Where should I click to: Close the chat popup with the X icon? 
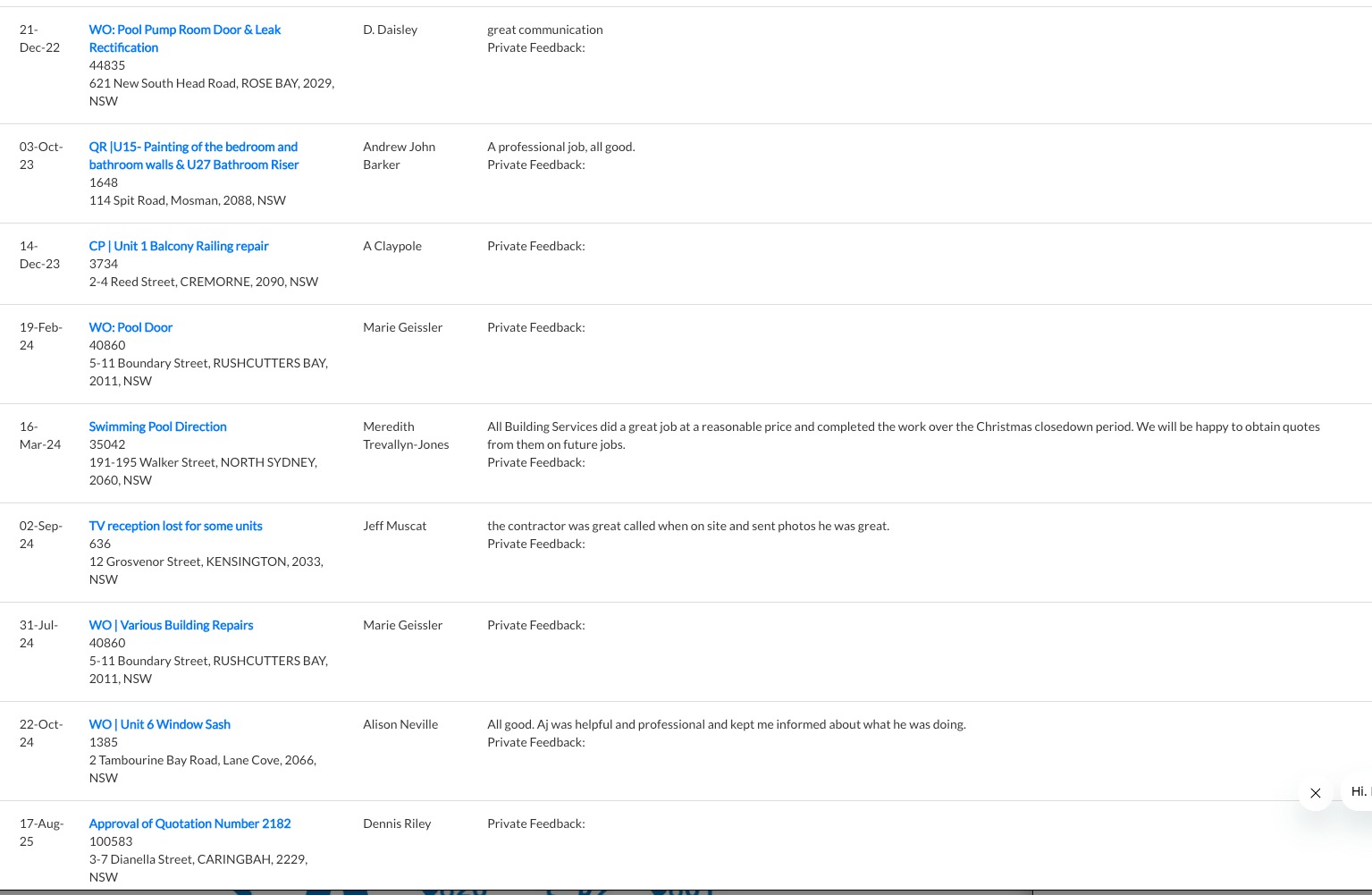coord(1315,792)
